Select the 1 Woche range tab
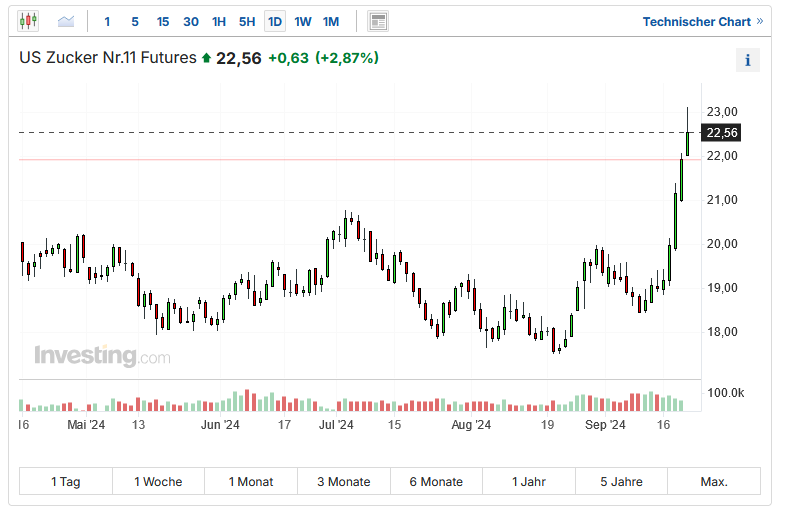This screenshot has width=786, height=508. coord(158,481)
